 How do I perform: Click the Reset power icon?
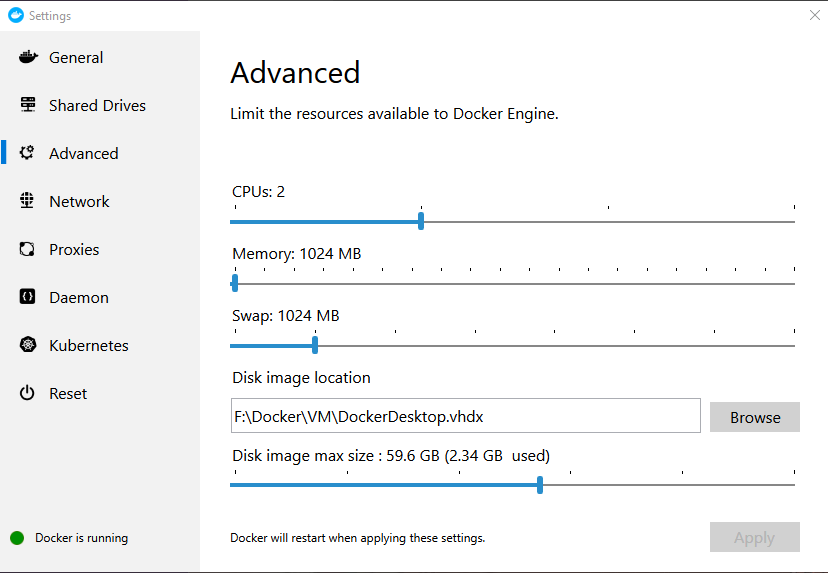click(x=28, y=393)
